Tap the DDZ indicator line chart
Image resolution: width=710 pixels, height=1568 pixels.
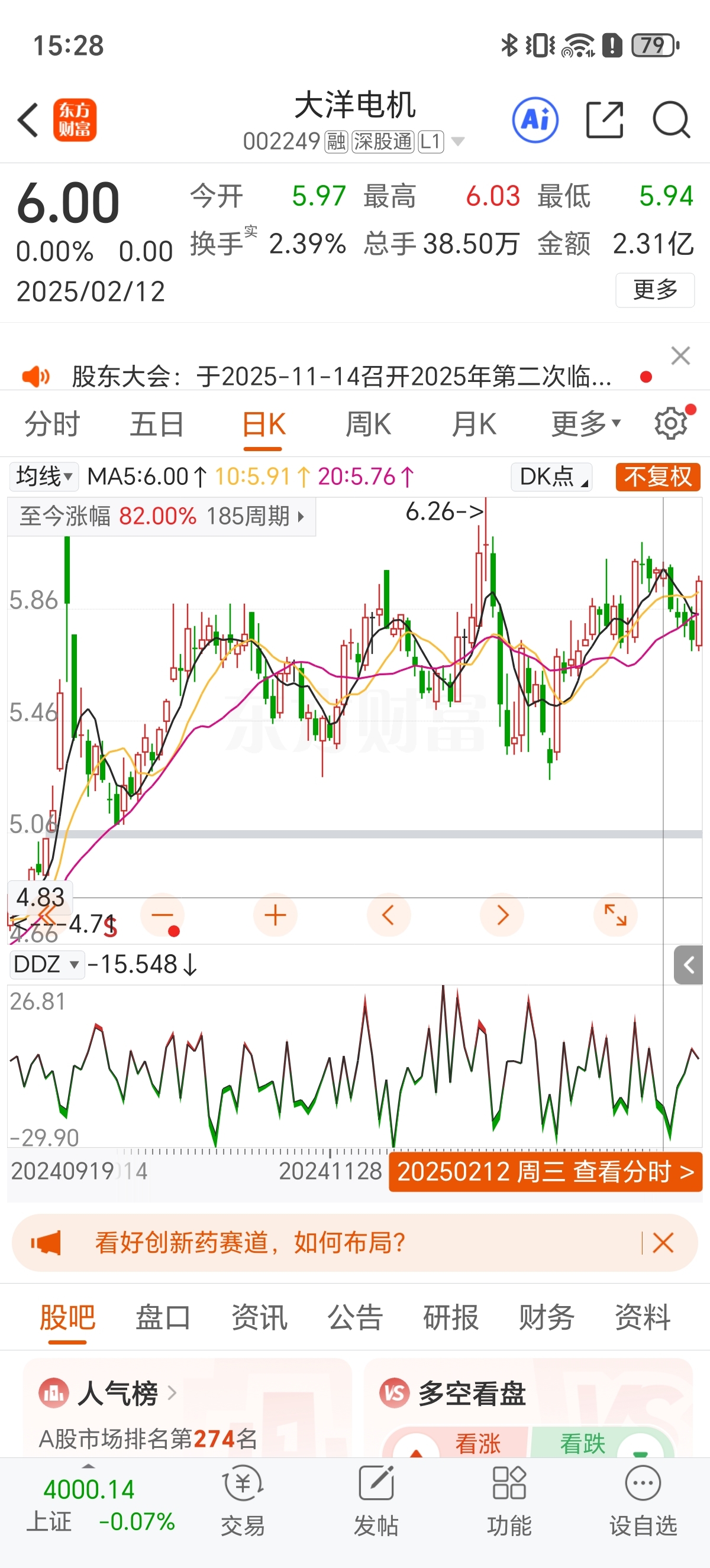tap(355, 1068)
